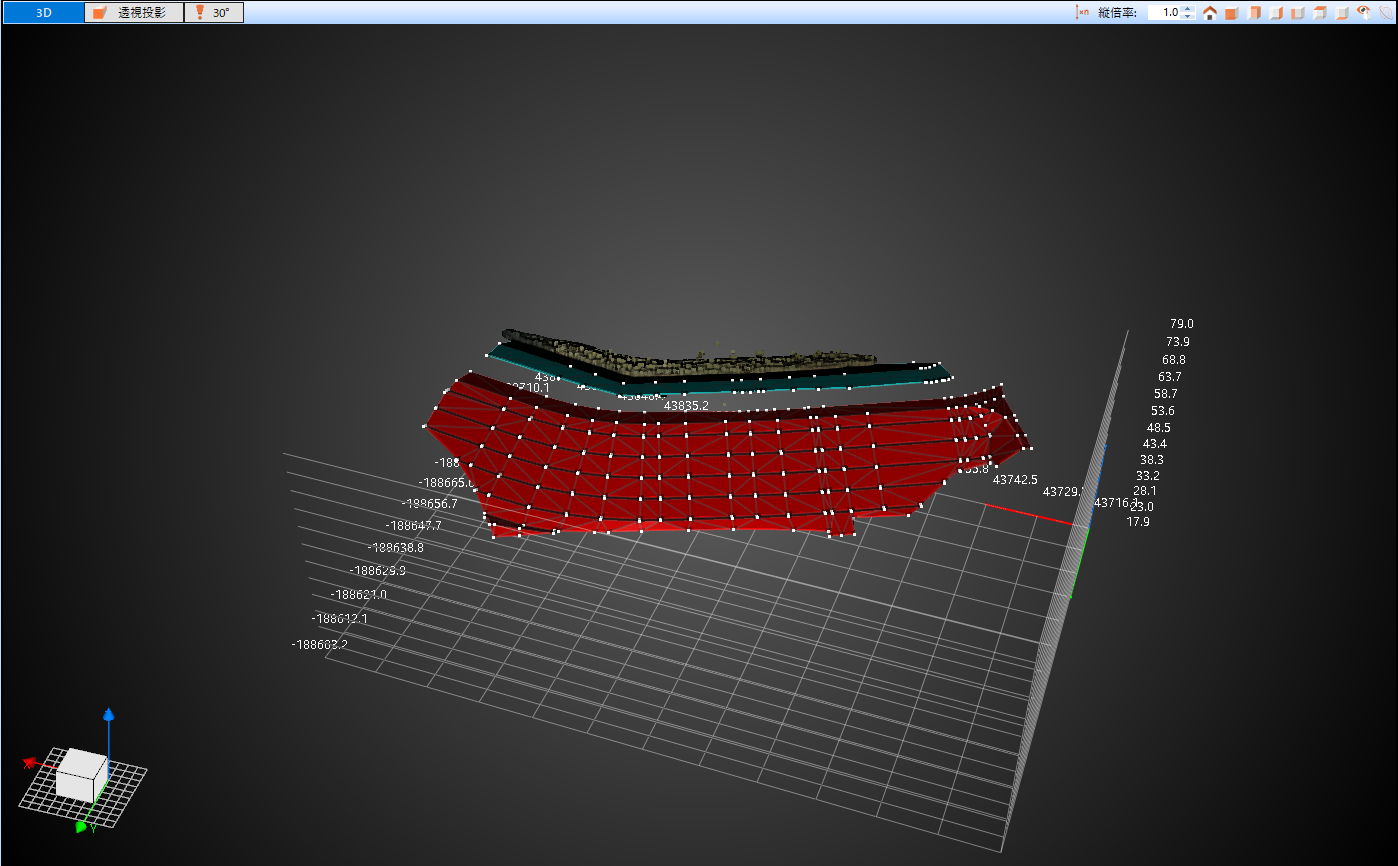Select the front face view cube icon
The width and height of the screenshot is (1398, 866).
point(1232,13)
